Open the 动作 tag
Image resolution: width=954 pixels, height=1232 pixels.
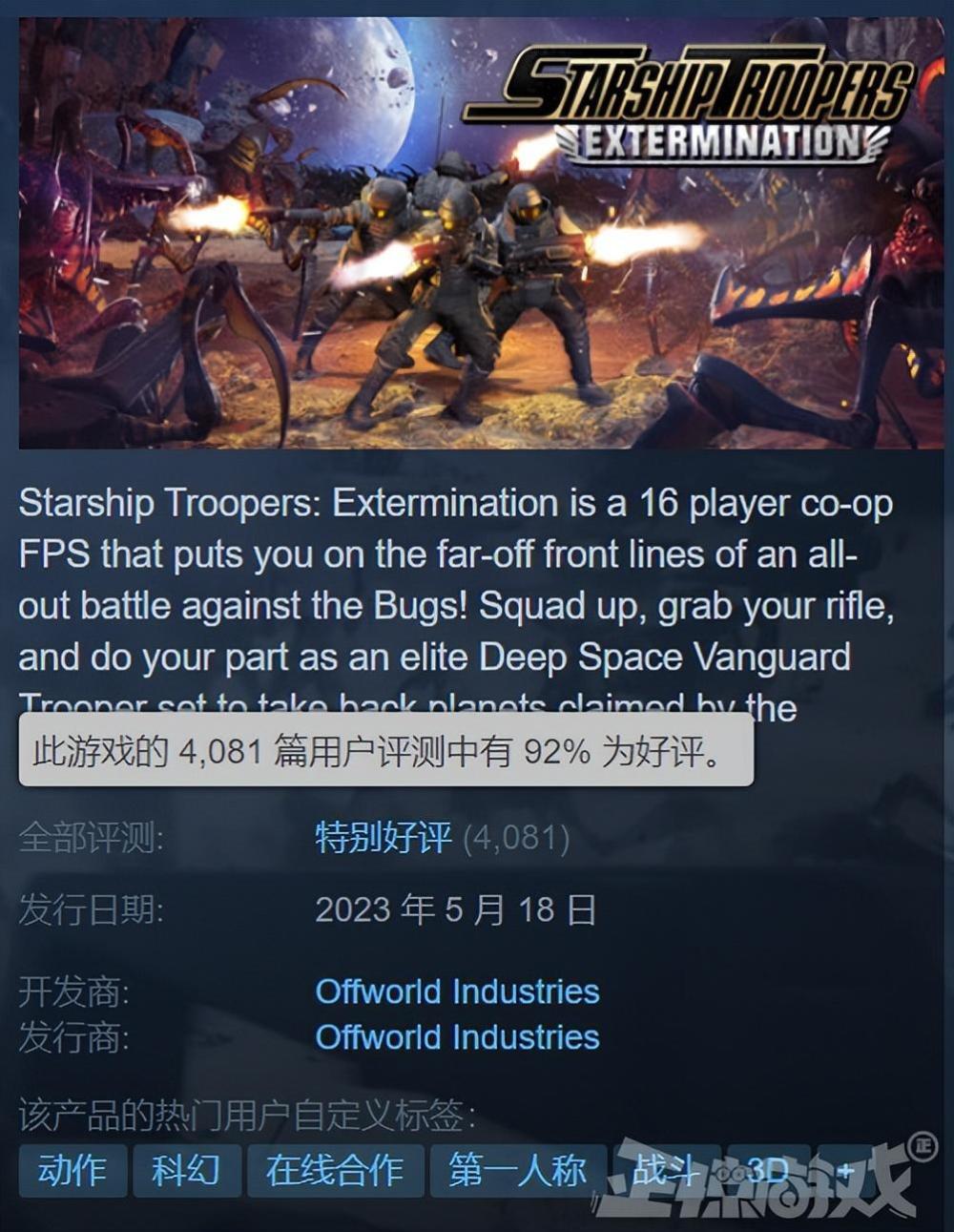73,1170
